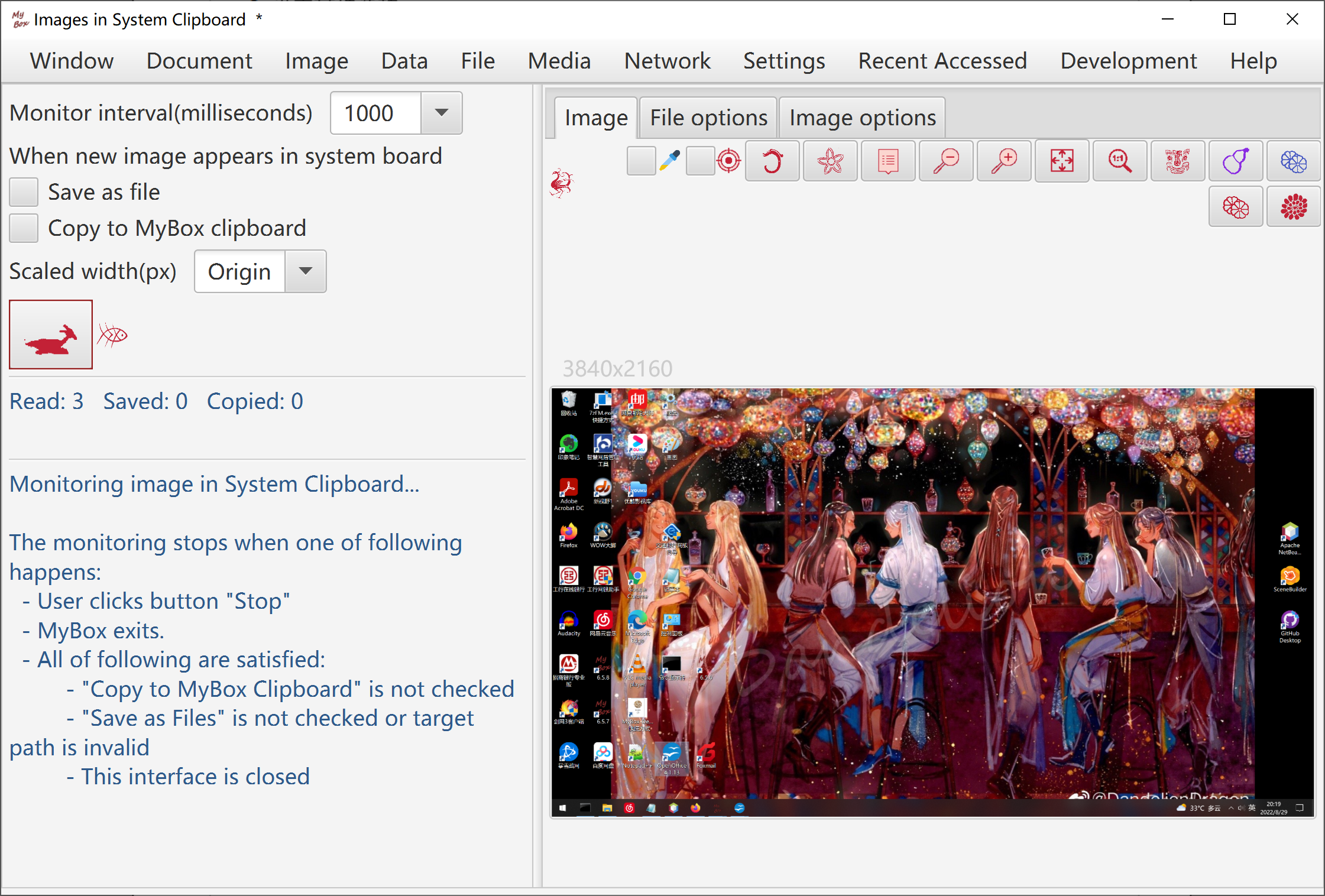The image size is (1325, 896).
Task: Open the Settings menu
Action: coord(785,61)
